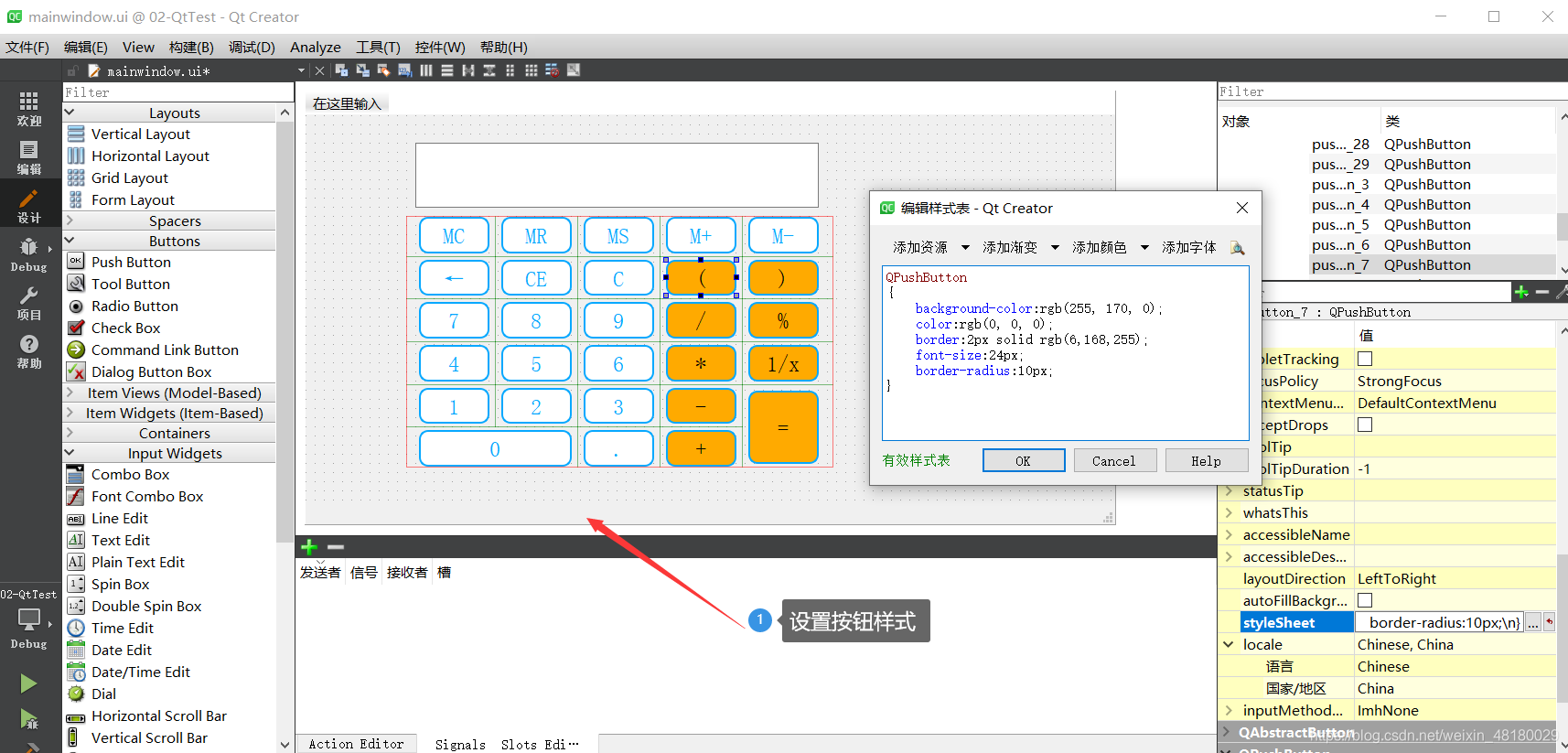
Task: Apply Lay Out Horizontally toolbar icon
Action: 426,70
